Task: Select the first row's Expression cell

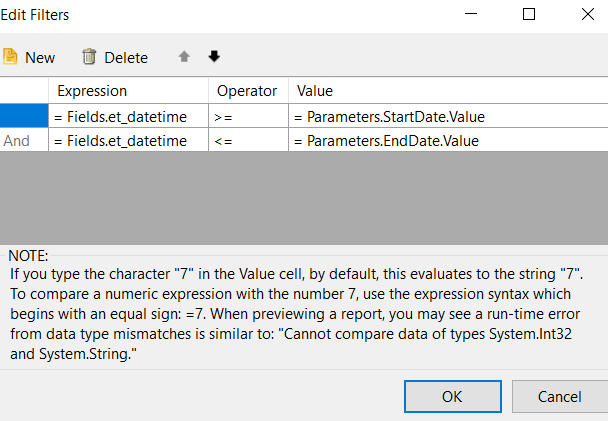Action: click(128, 116)
